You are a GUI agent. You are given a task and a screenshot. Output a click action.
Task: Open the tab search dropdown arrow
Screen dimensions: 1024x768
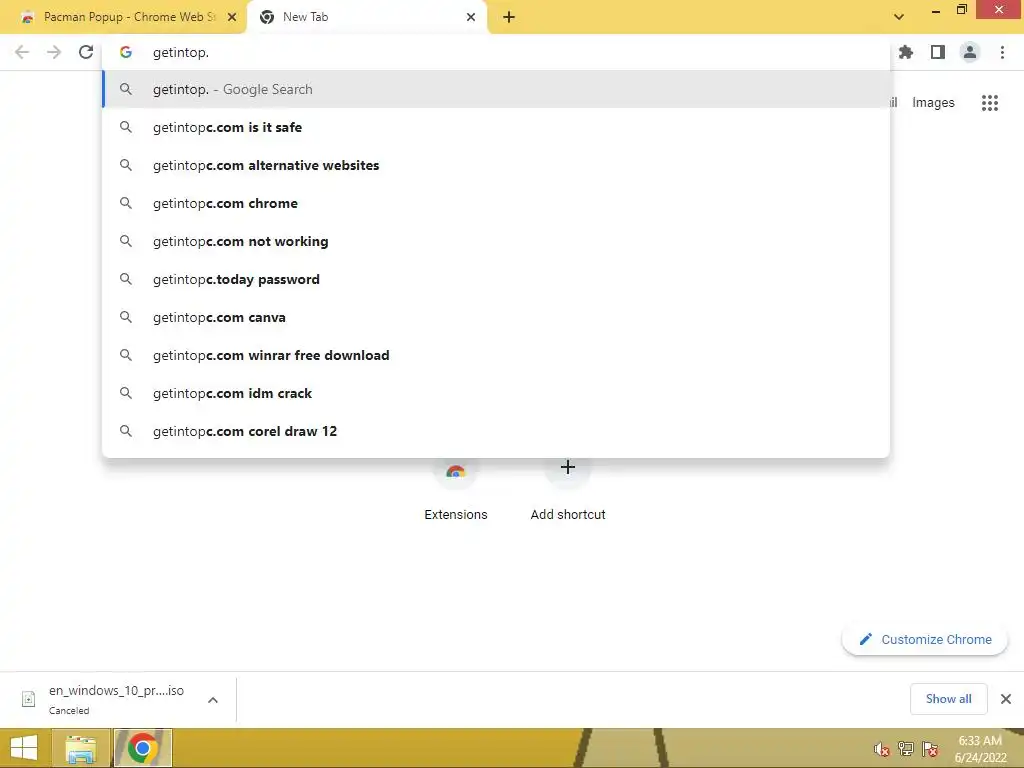pyautogui.click(x=899, y=18)
